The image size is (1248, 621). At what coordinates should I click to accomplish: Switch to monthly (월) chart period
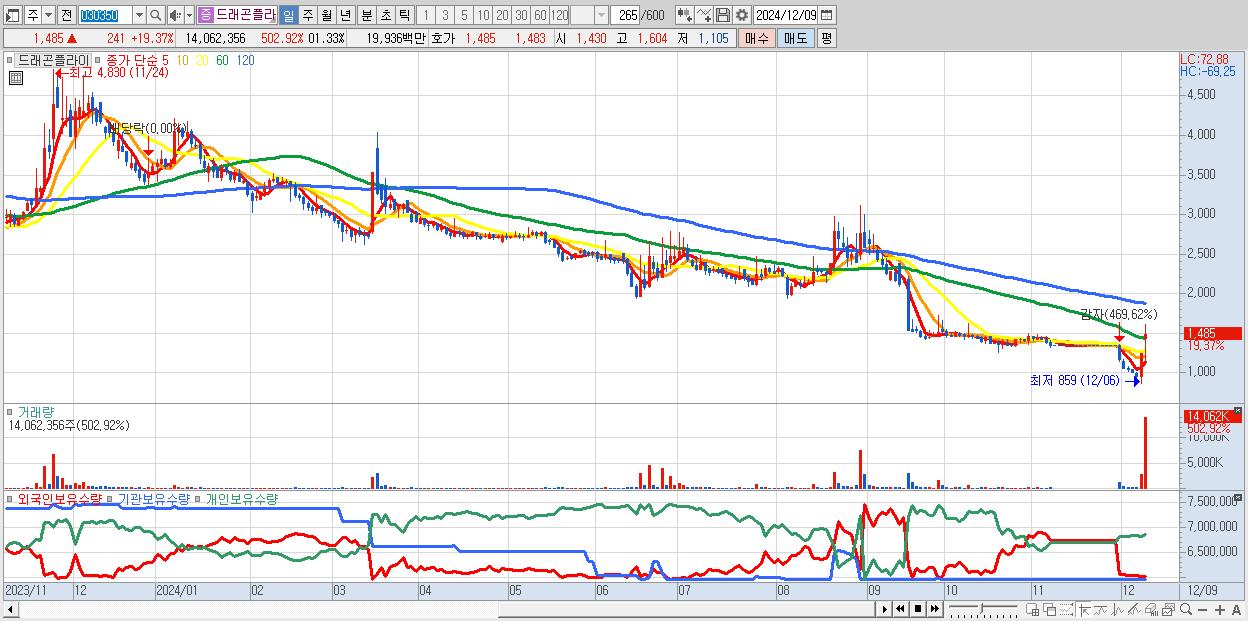pyautogui.click(x=327, y=15)
